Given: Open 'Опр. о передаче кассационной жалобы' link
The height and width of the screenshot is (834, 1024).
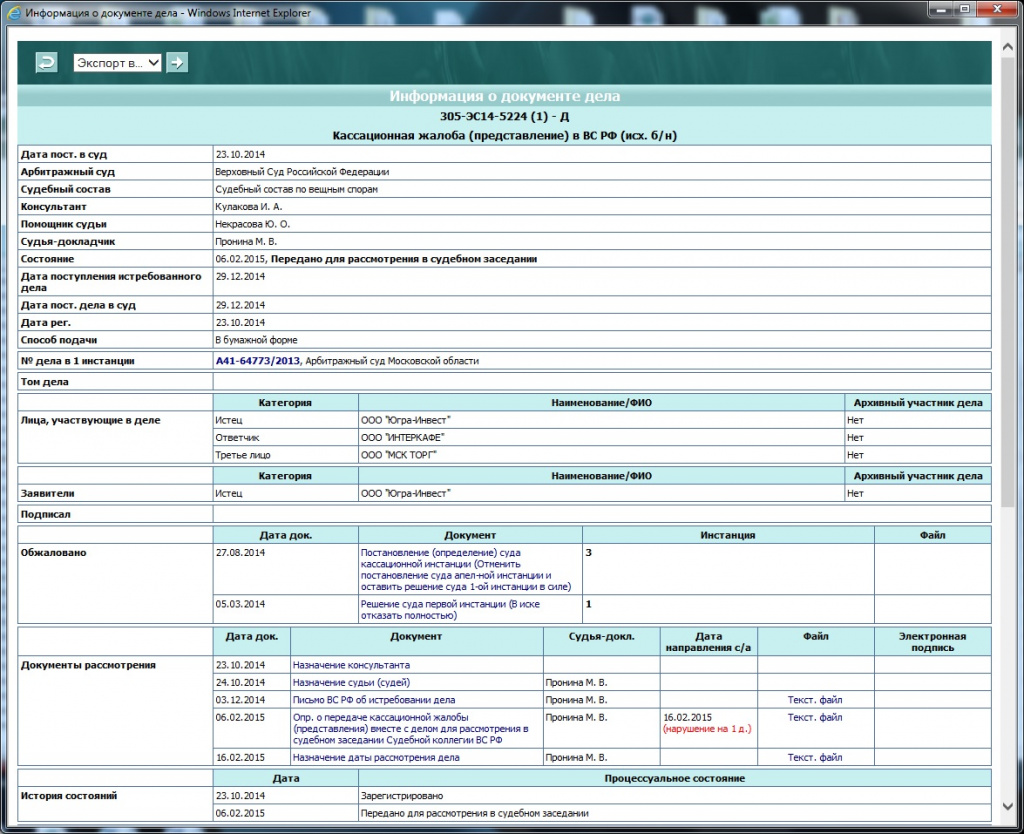Looking at the screenshot, I should [410, 728].
